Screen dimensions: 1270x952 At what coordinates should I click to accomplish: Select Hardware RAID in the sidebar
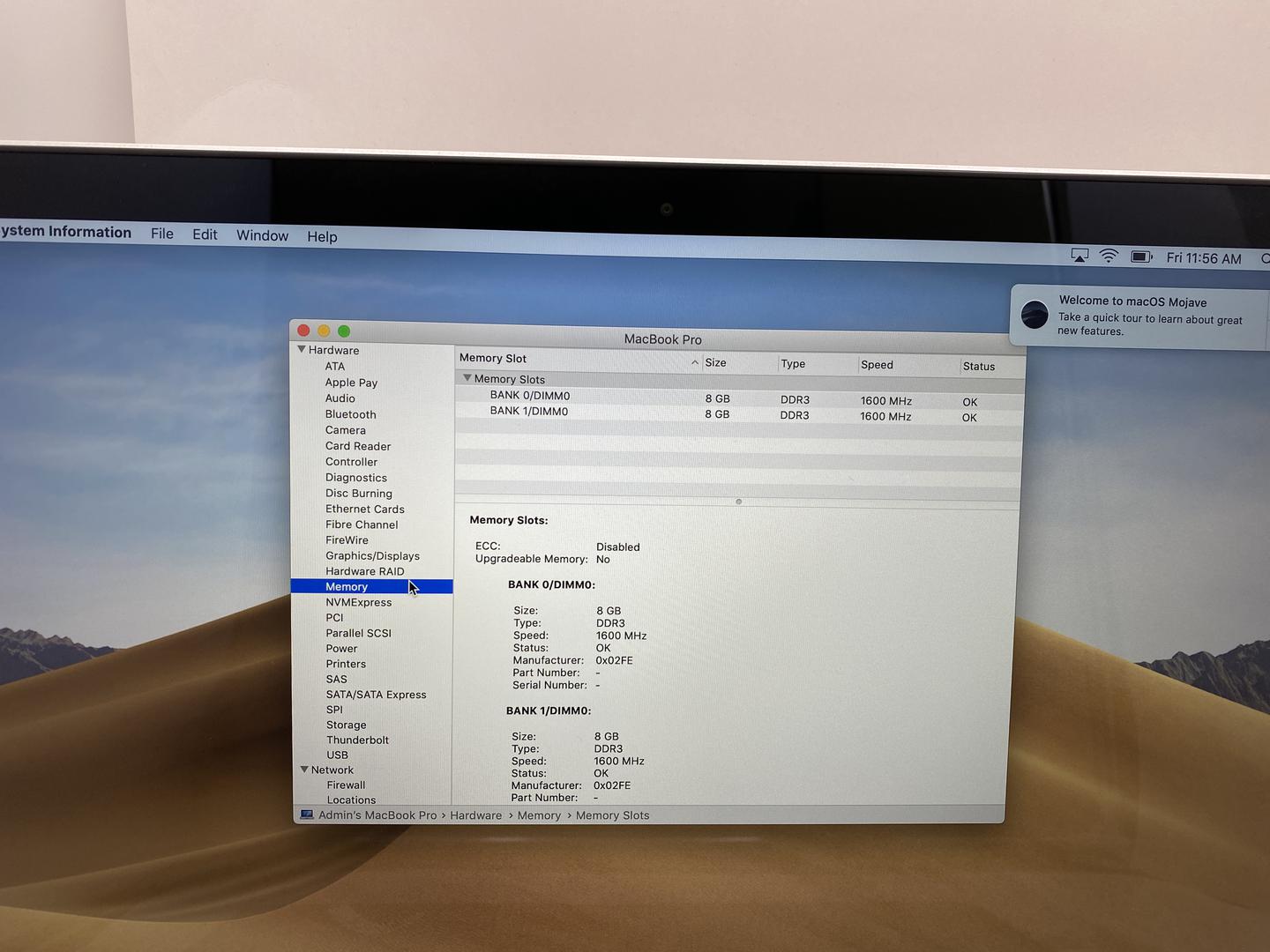coord(365,570)
